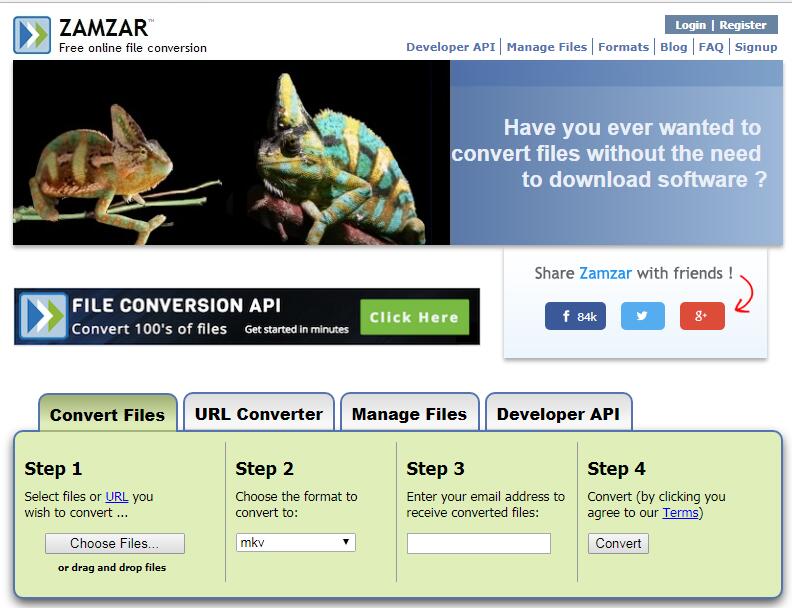This screenshot has width=792, height=608.
Task: Click the Login link at top
Action: [690, 25]
